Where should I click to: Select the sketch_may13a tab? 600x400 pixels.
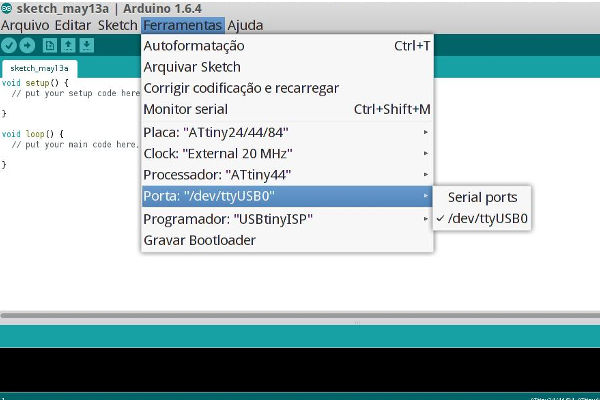(39, 69)
